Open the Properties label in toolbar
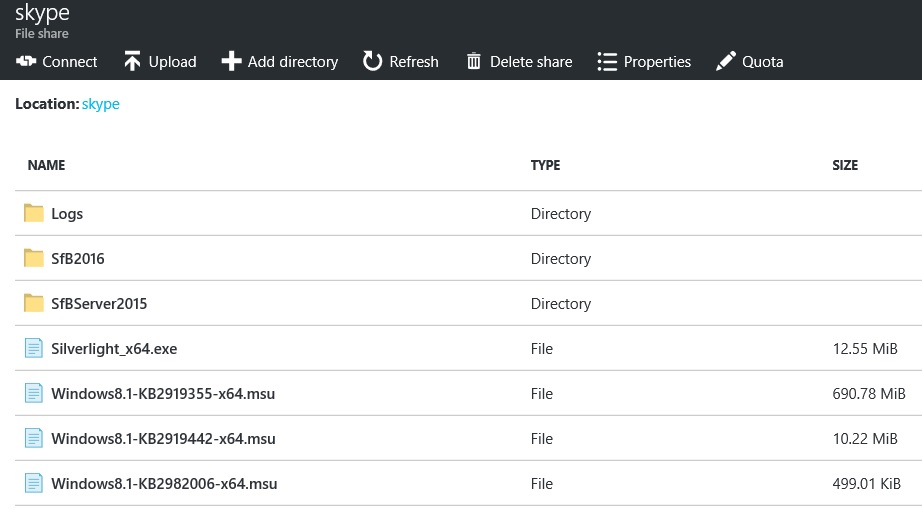Screen dimensions: 922x520 pyautogui.click(x=657, y=62)
